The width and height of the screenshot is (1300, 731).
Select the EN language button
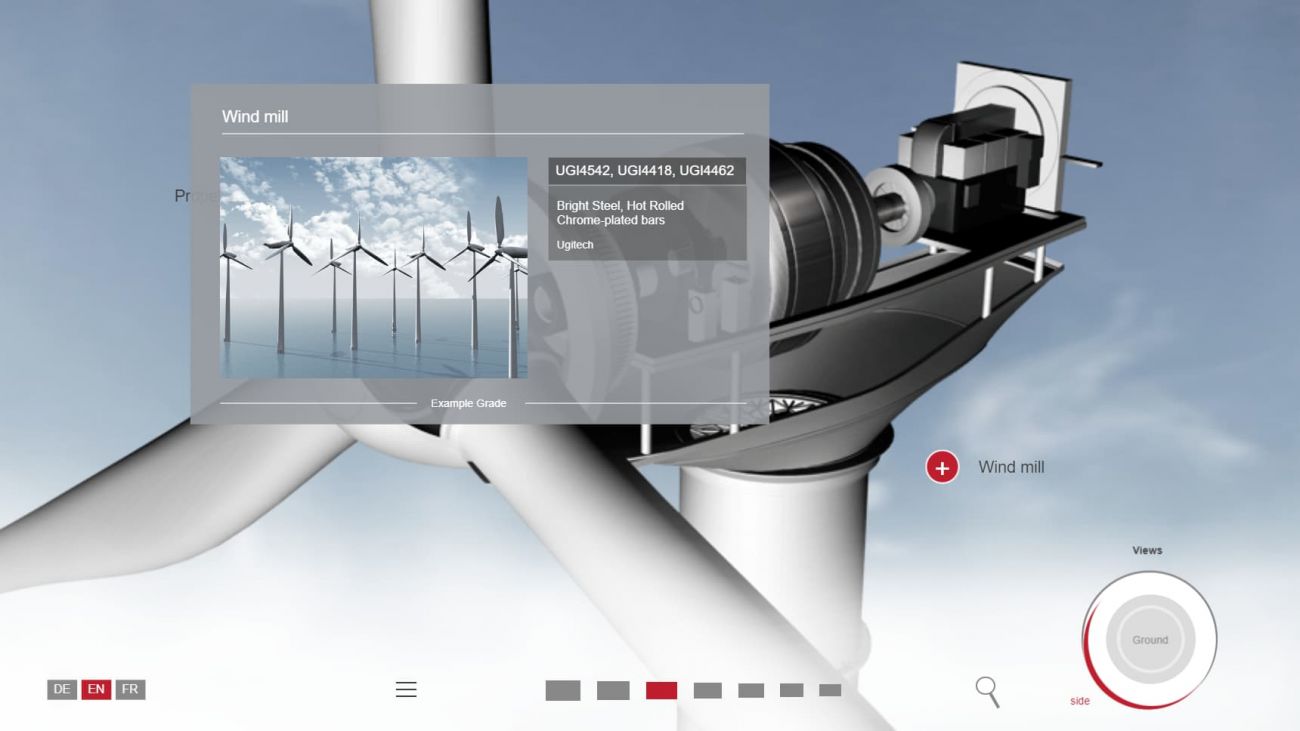click(x=96, y=689)
